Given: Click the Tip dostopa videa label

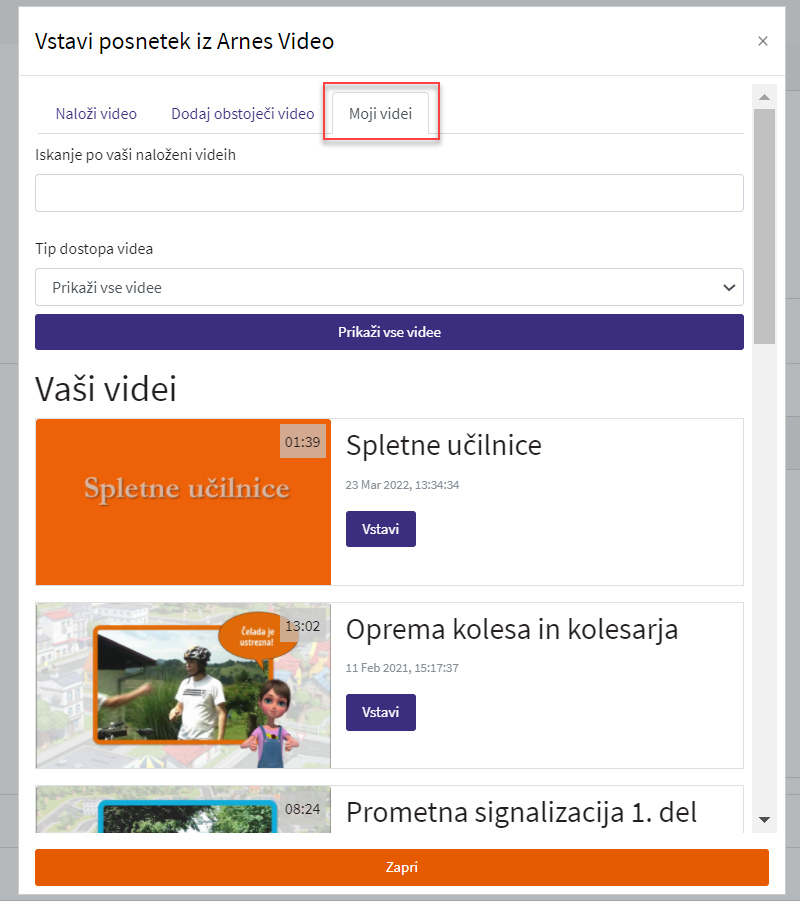Looking at the screenshot, I should pyautogui.click(x=94, y=249).
